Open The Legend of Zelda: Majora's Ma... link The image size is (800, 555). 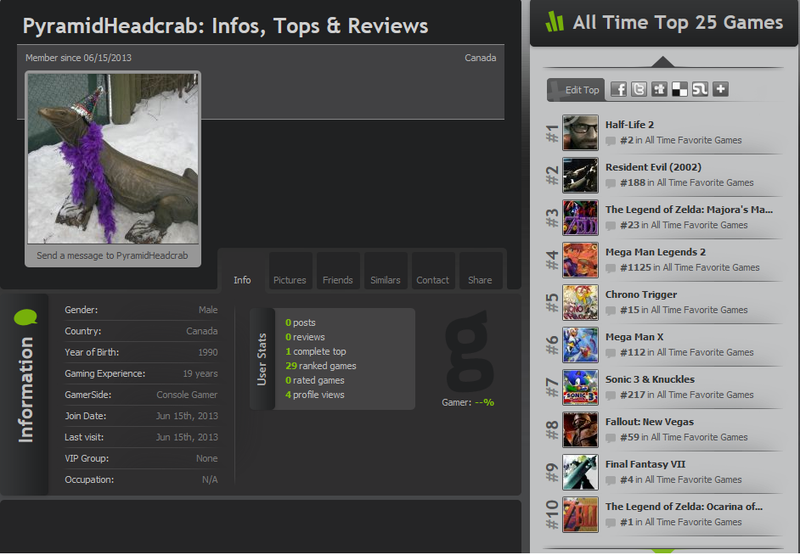pos(689,209)
